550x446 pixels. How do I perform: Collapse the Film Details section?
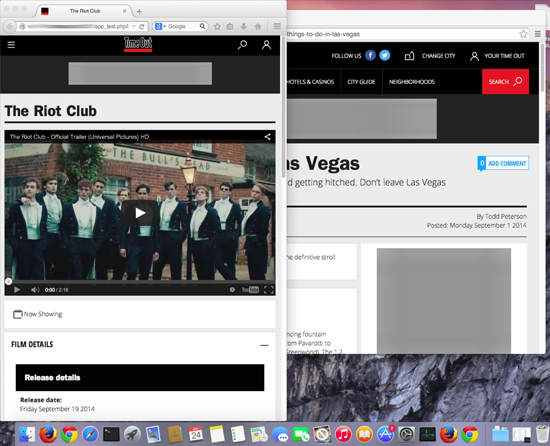[x=264, y=345]
